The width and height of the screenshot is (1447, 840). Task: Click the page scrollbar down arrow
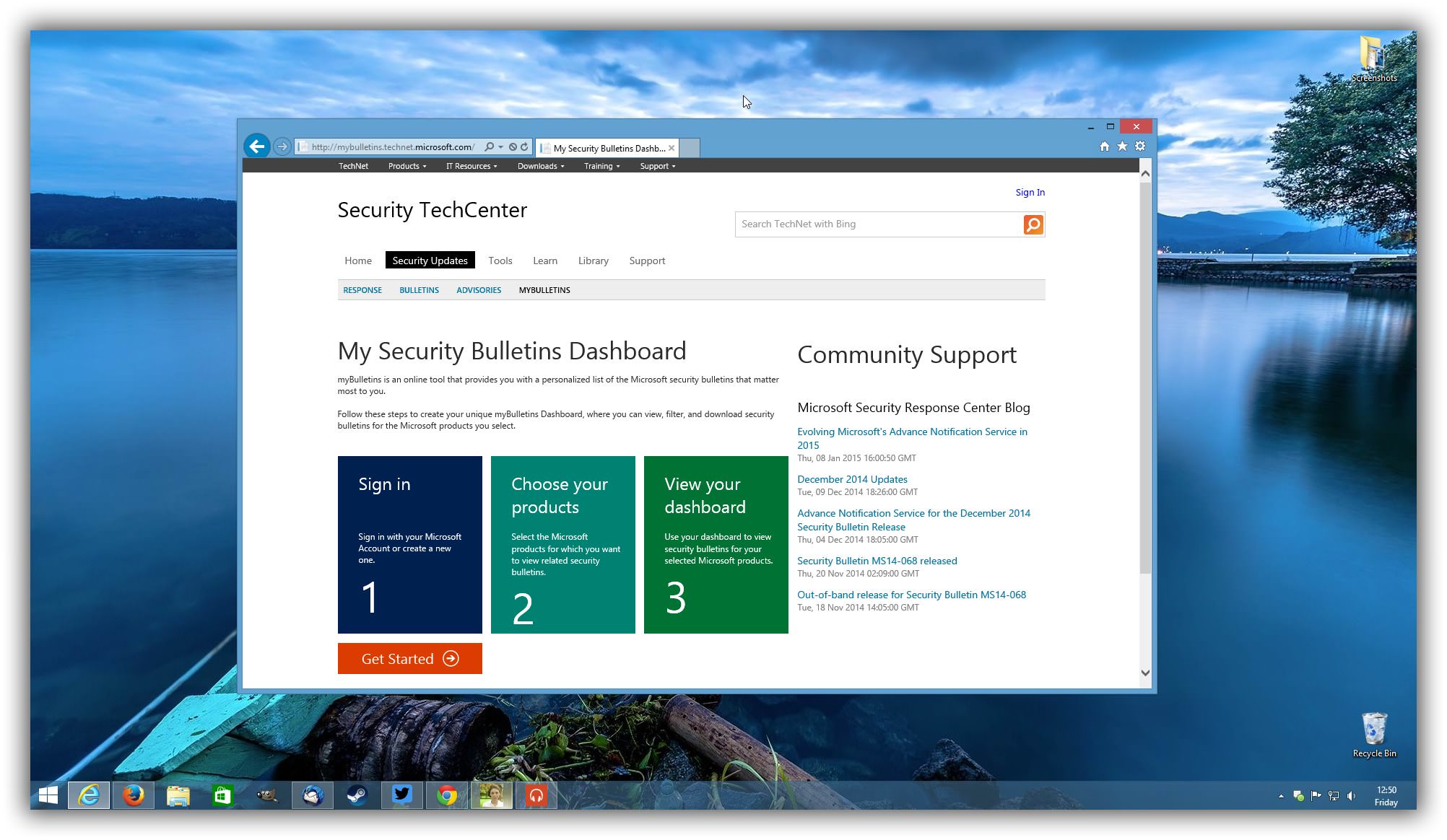1145,673
